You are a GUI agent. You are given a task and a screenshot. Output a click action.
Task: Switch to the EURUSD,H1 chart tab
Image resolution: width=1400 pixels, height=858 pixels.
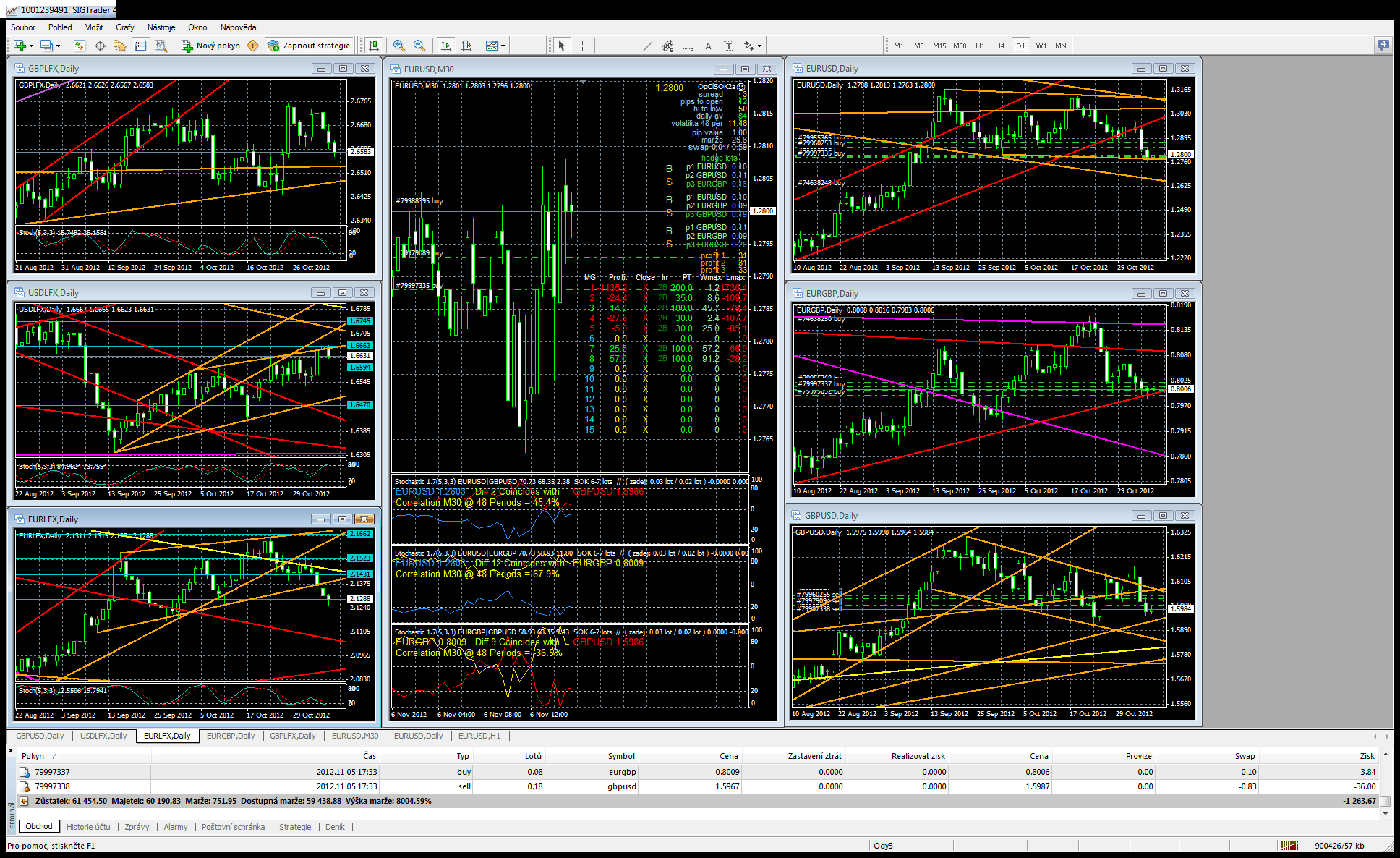click(x=479, y=736)
